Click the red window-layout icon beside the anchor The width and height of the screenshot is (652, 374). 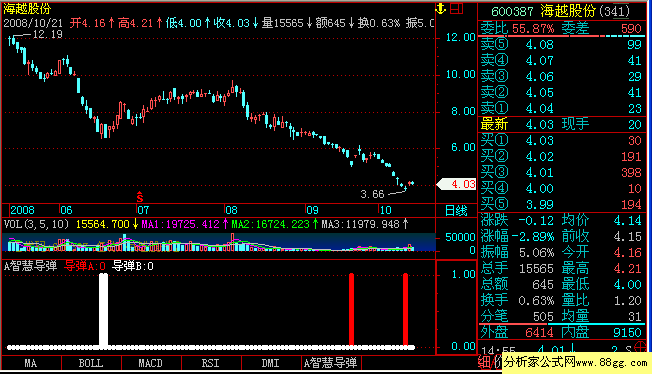[457, 8]
